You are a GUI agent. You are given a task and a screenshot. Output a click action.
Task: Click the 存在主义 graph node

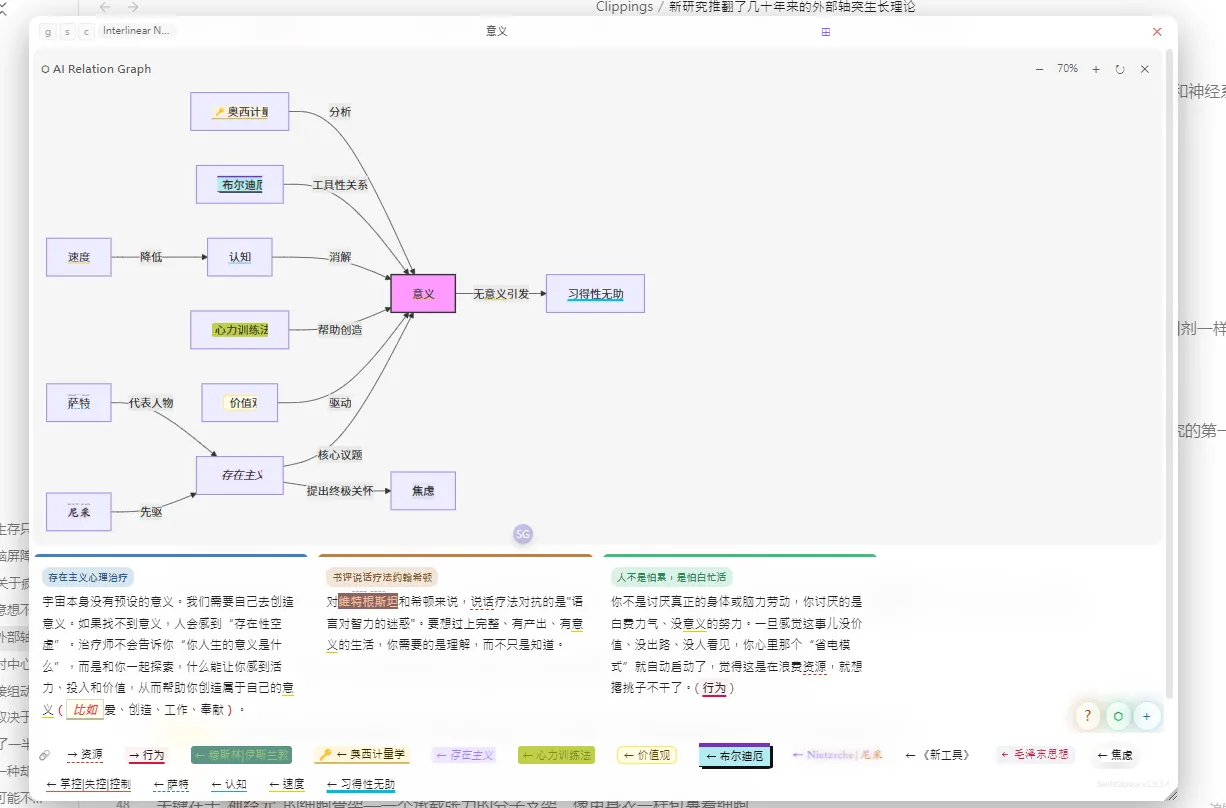pos(240,475)
